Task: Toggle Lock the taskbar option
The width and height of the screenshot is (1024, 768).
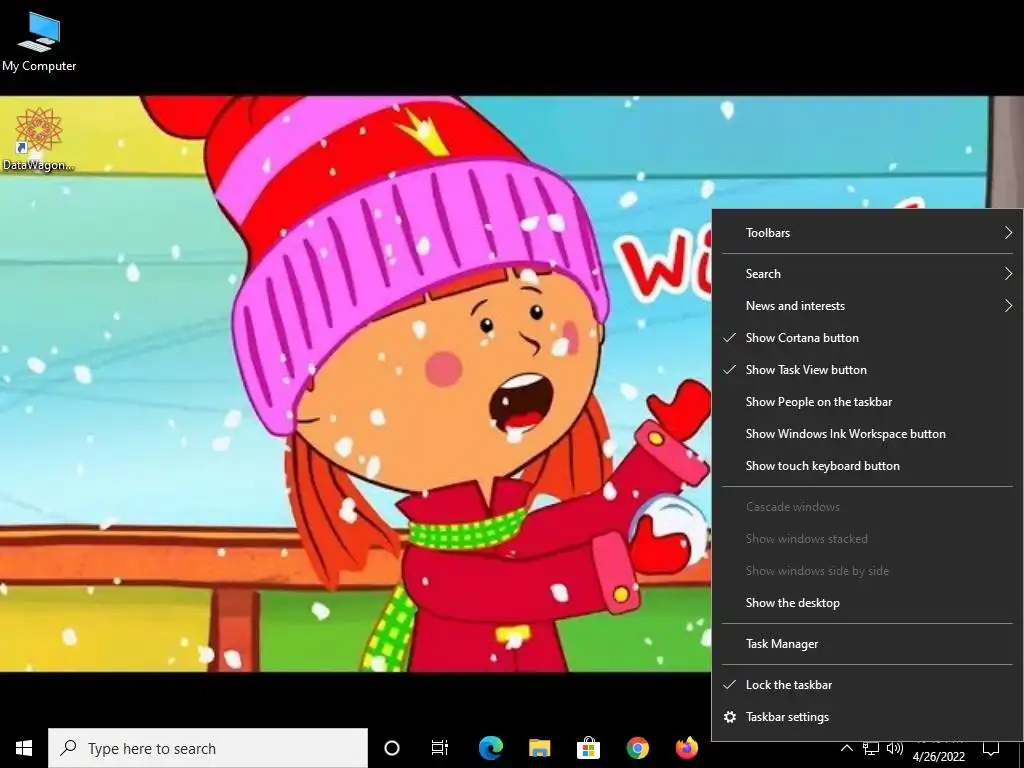Action: click(867, 685)
